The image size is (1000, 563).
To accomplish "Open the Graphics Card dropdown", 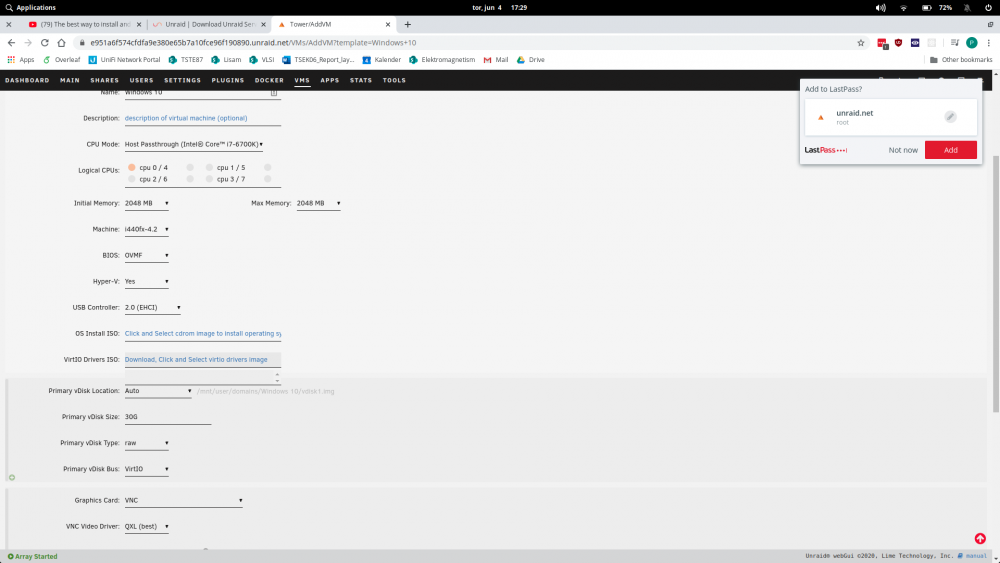I will tap(184, 501).
